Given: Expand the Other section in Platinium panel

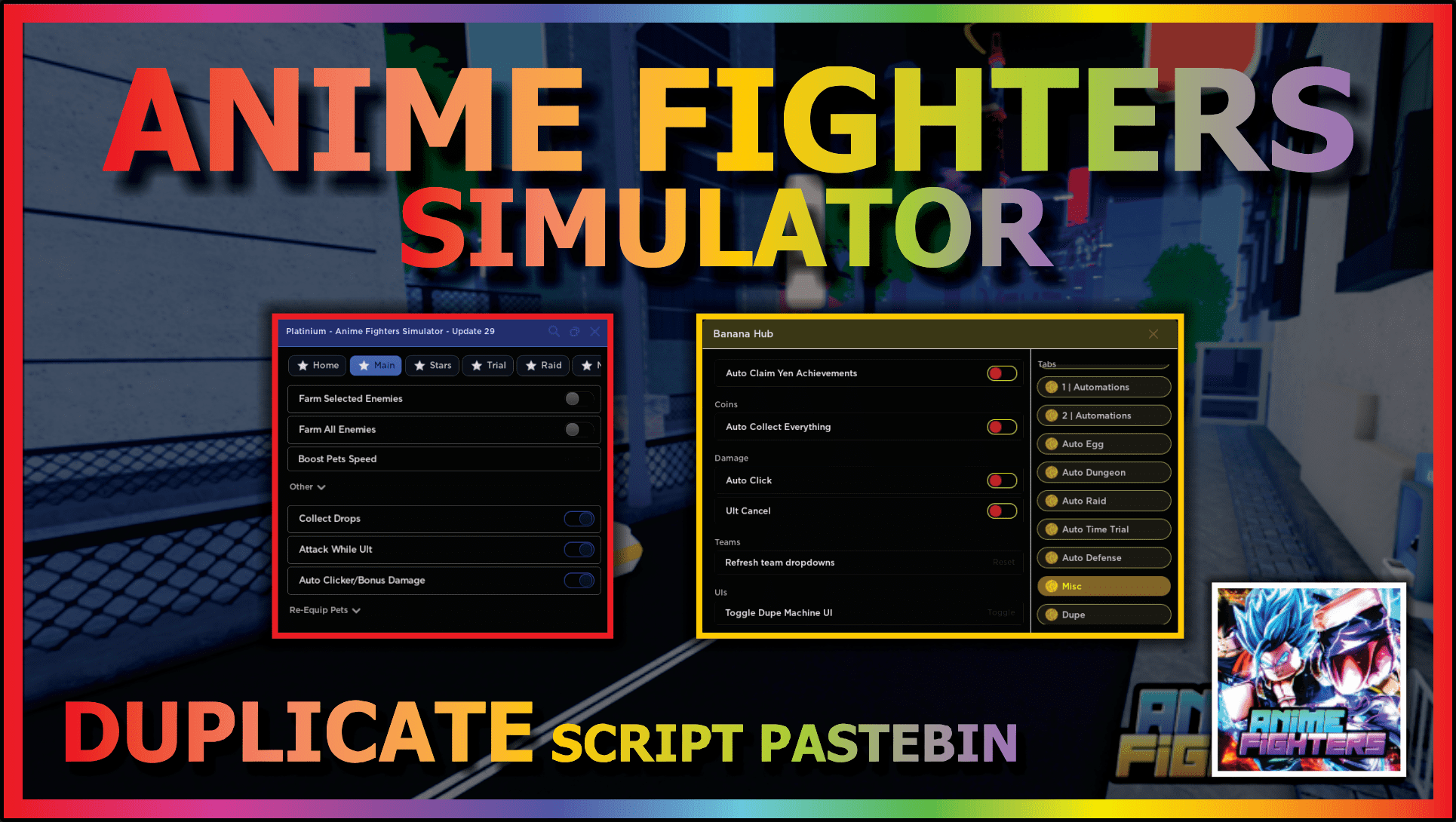Looking at the screenshot, I should click(306, 487).
